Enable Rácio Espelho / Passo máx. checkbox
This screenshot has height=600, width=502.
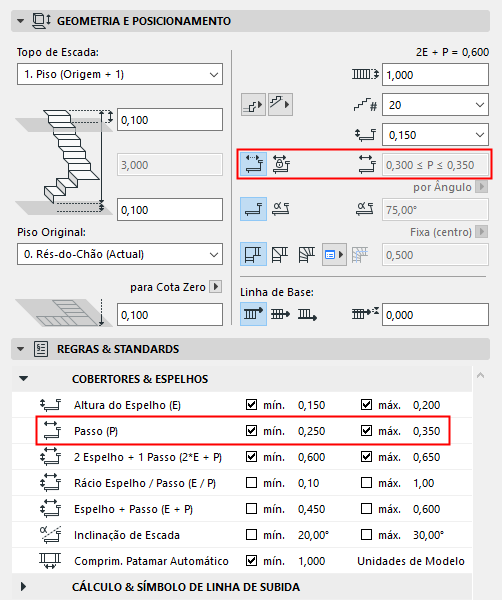[367, 483]
